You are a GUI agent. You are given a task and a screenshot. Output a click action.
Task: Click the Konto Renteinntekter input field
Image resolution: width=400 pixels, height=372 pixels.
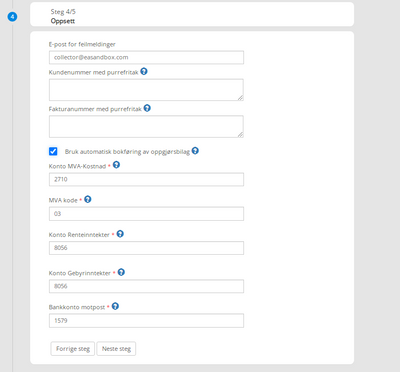pyautogui.click(x=146, y=248)
